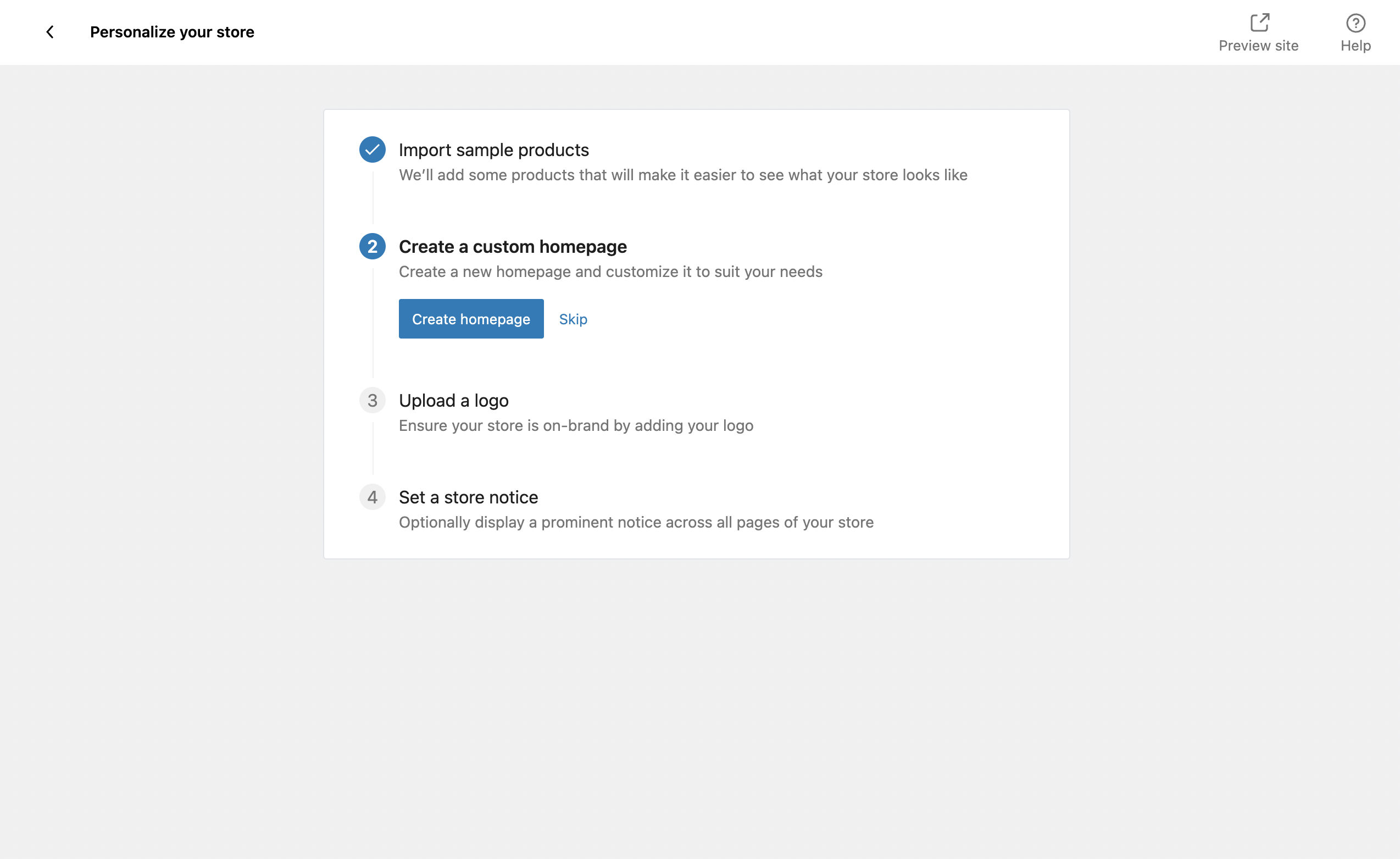This screenshot has height=859, width=1400.
Task: Click the Help label text
Action: click(1355, 46)
